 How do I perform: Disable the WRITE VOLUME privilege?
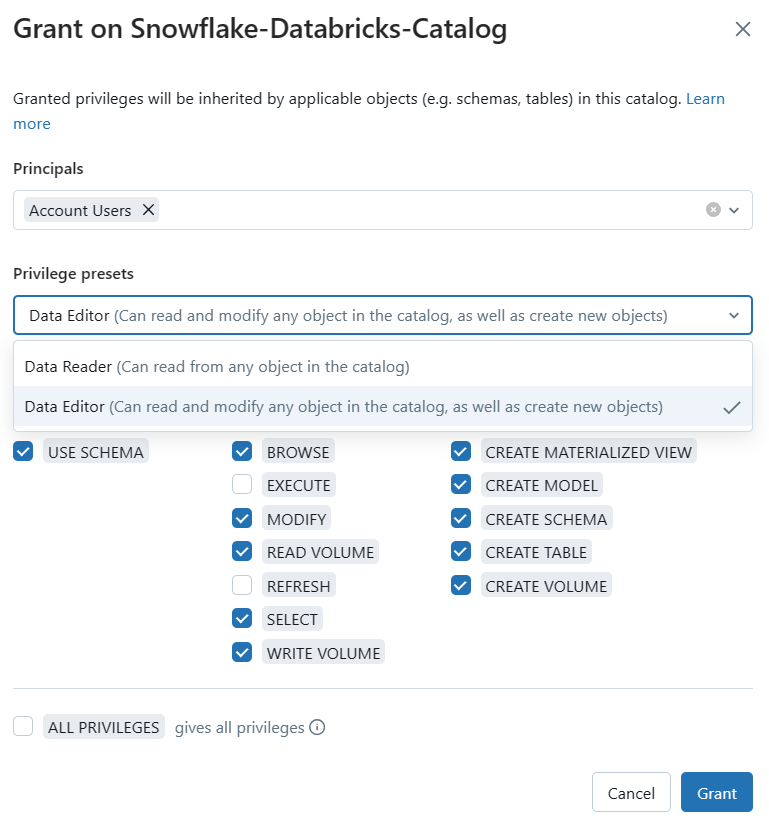(242, 652)
